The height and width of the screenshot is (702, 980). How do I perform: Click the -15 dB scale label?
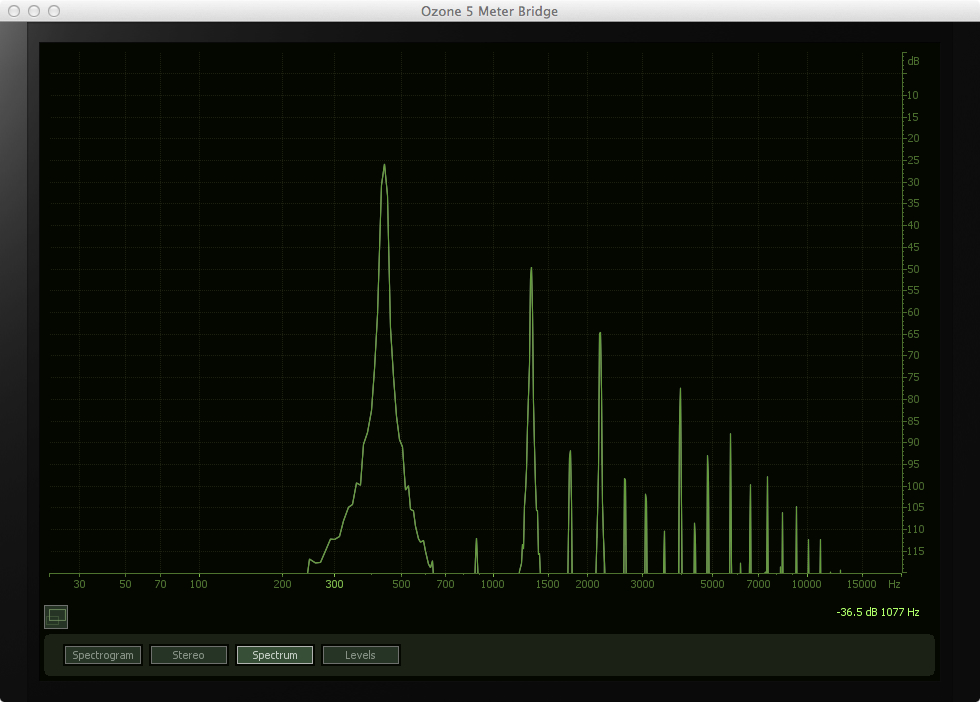(x=912, y=118)
